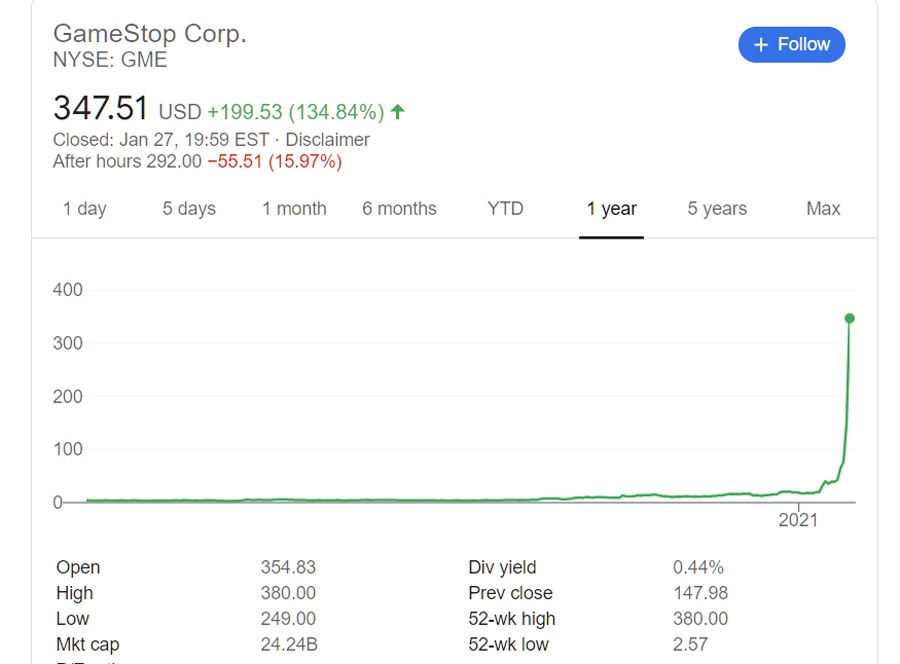Open the 1 month chart view
This screenshot has width=900, height=664.
[294, 209]
